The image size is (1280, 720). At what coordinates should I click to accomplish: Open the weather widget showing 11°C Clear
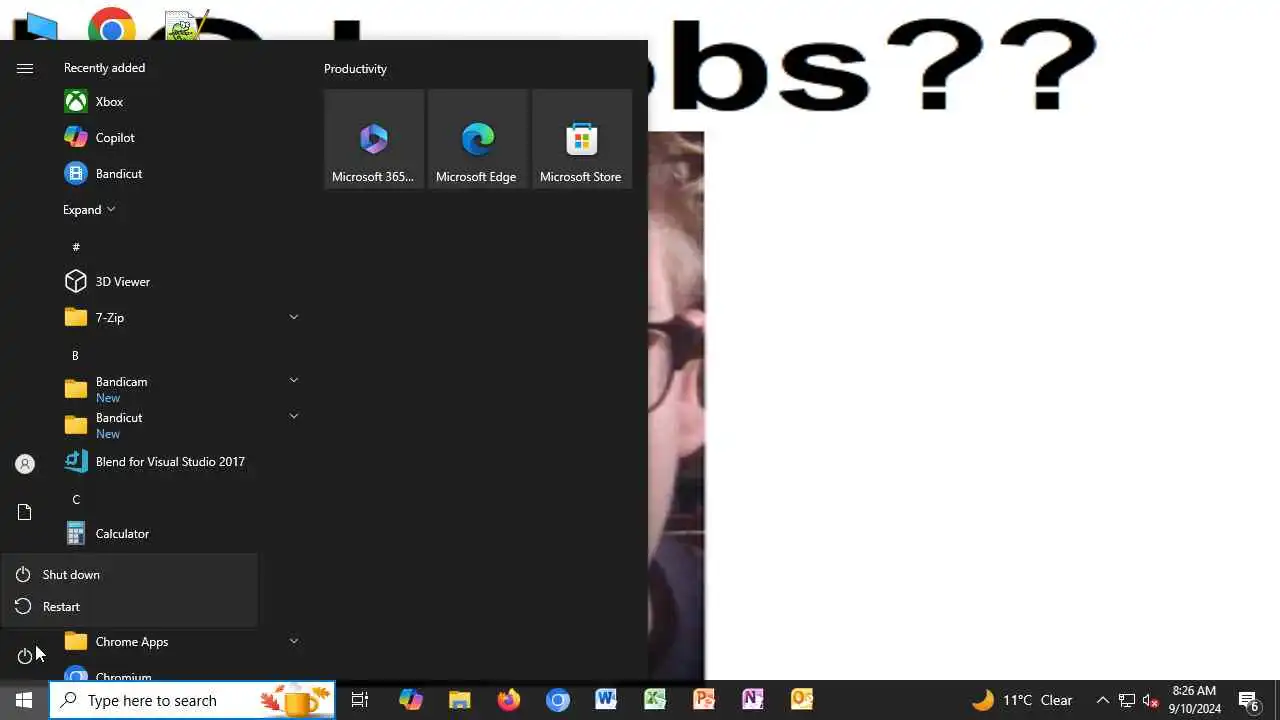1022,700
